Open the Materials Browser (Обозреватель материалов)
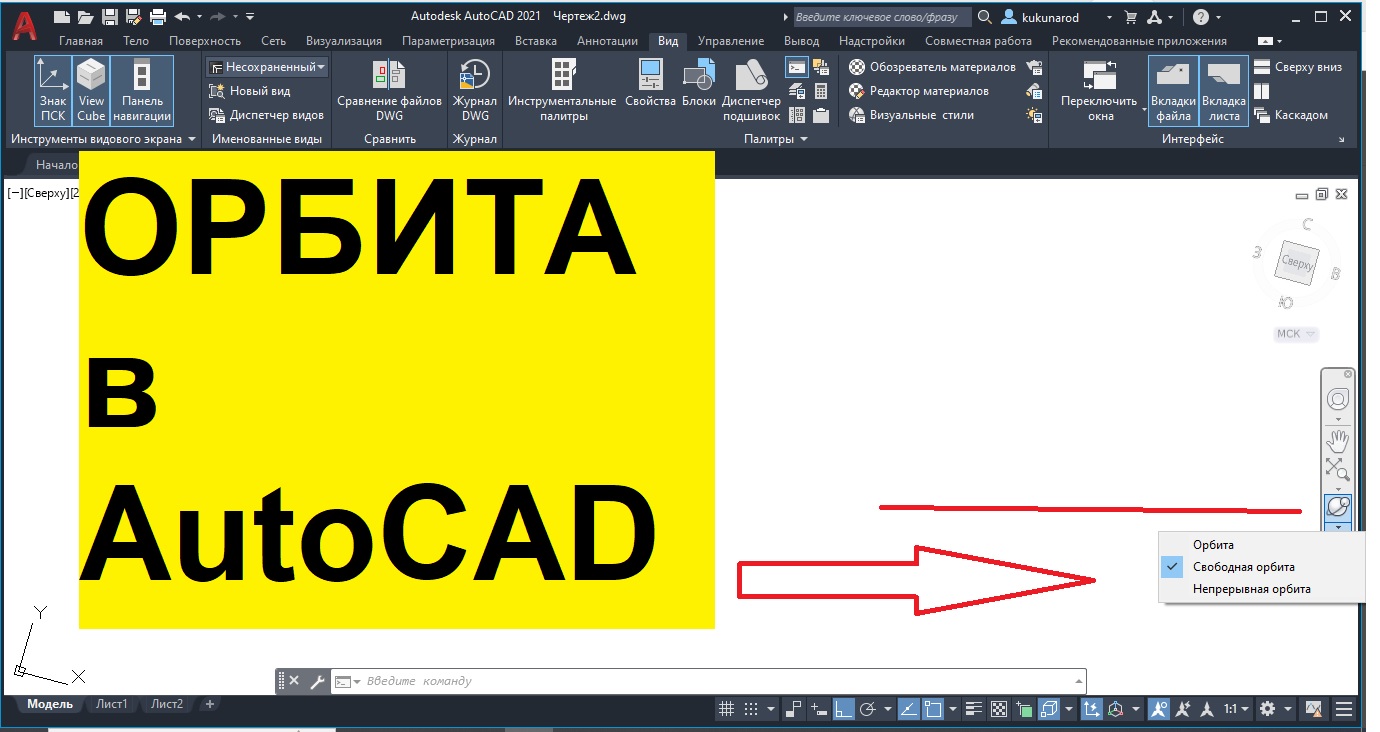1380x732 pixels. coord(931,67)
